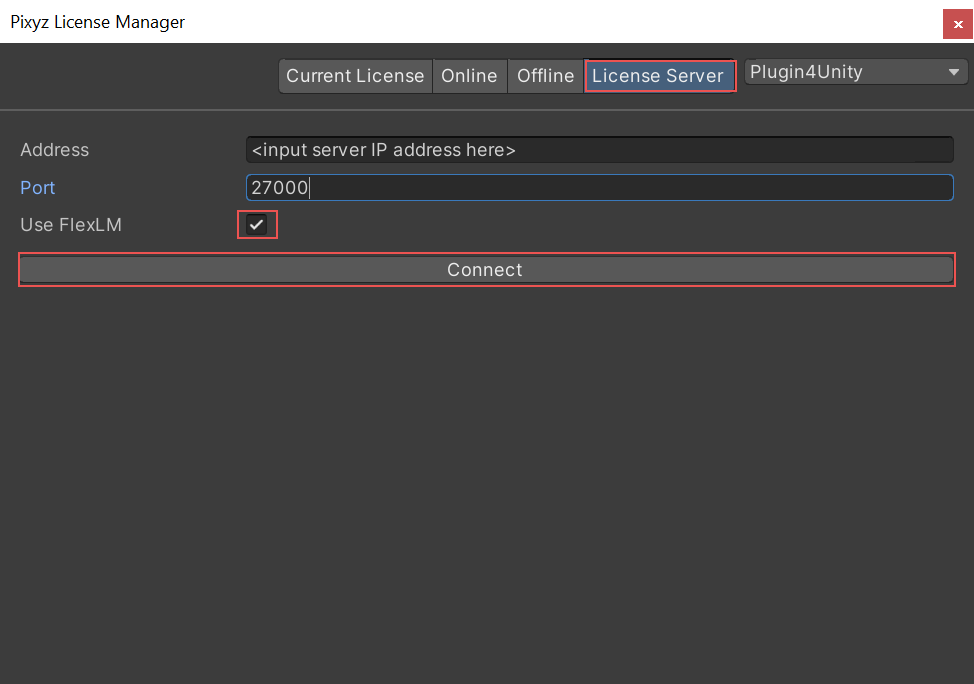Click the Connect button
The image size is (974, 684).
click(486, 270)
